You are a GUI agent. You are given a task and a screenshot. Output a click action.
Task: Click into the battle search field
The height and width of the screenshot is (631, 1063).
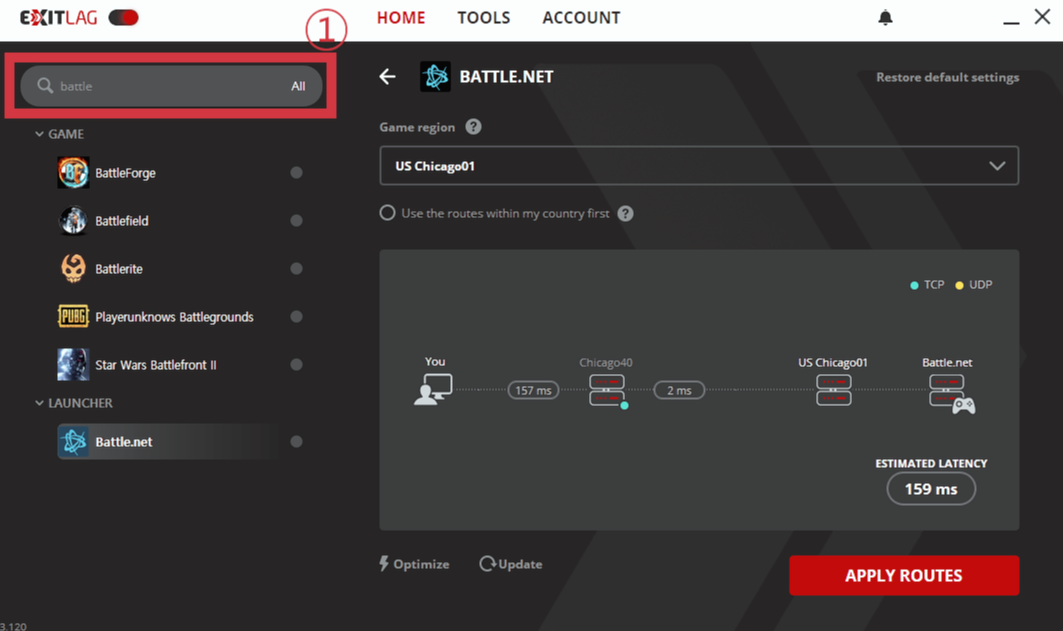point(171,86)
